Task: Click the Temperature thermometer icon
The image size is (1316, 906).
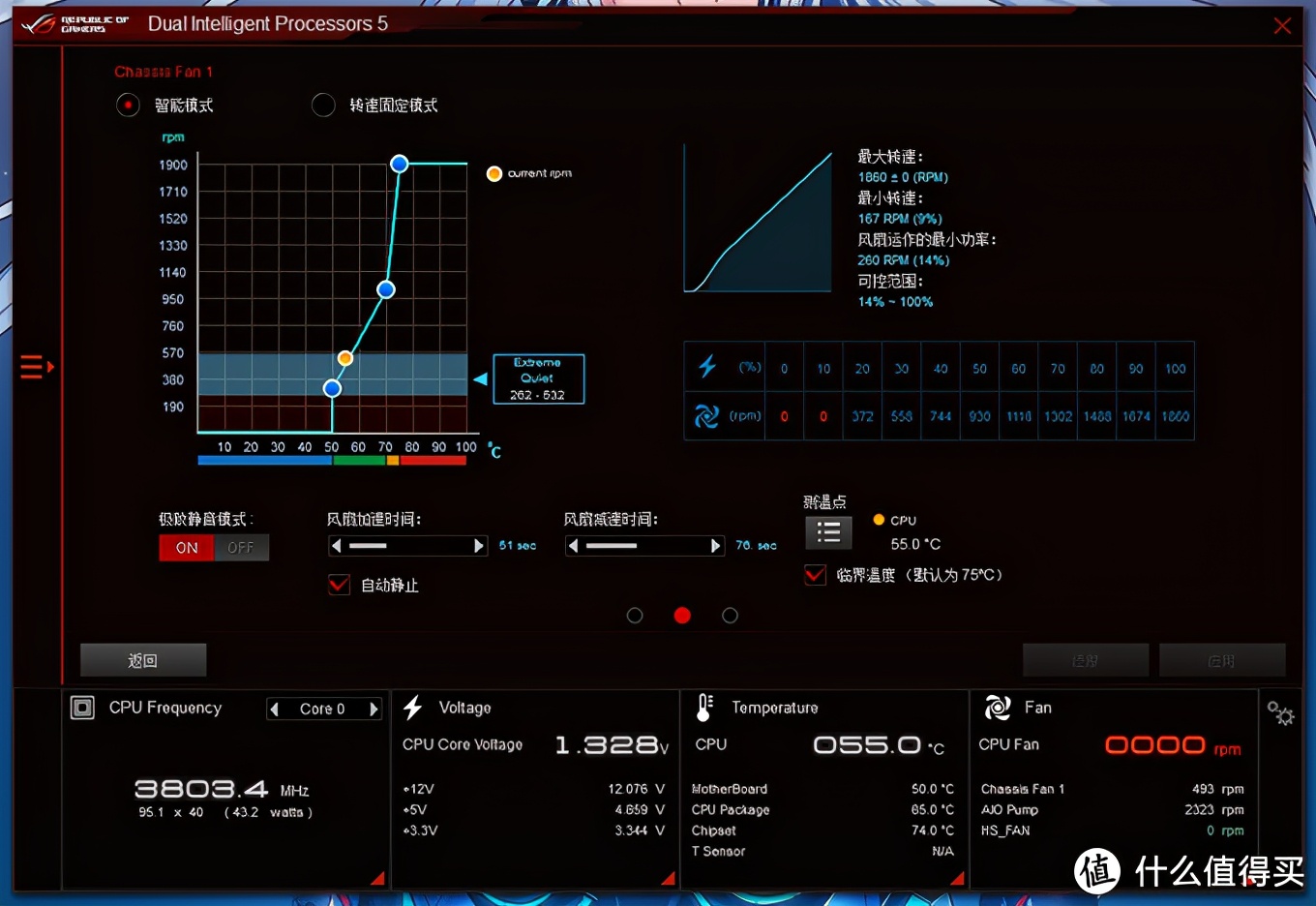Action: coord(704,709)
